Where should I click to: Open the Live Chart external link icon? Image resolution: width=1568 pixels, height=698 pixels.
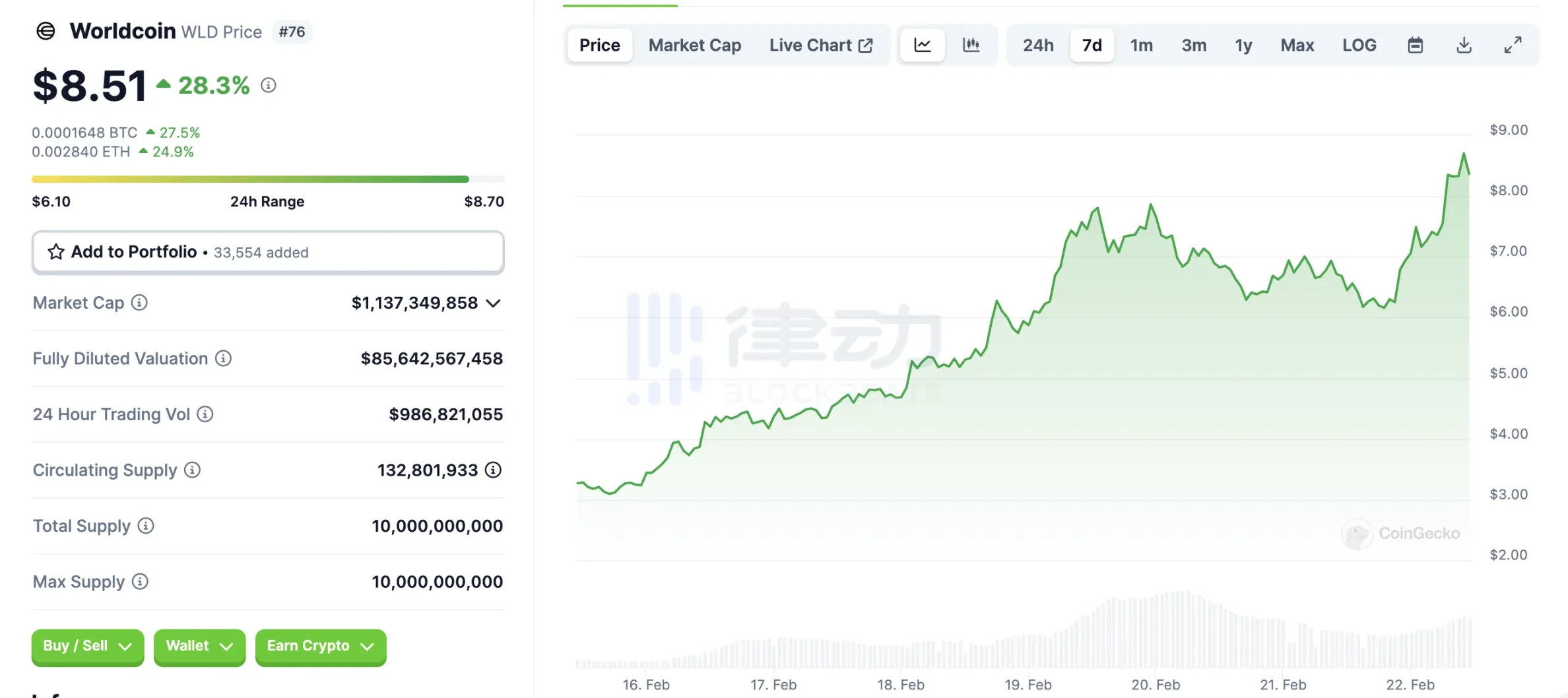click(866, 44)
